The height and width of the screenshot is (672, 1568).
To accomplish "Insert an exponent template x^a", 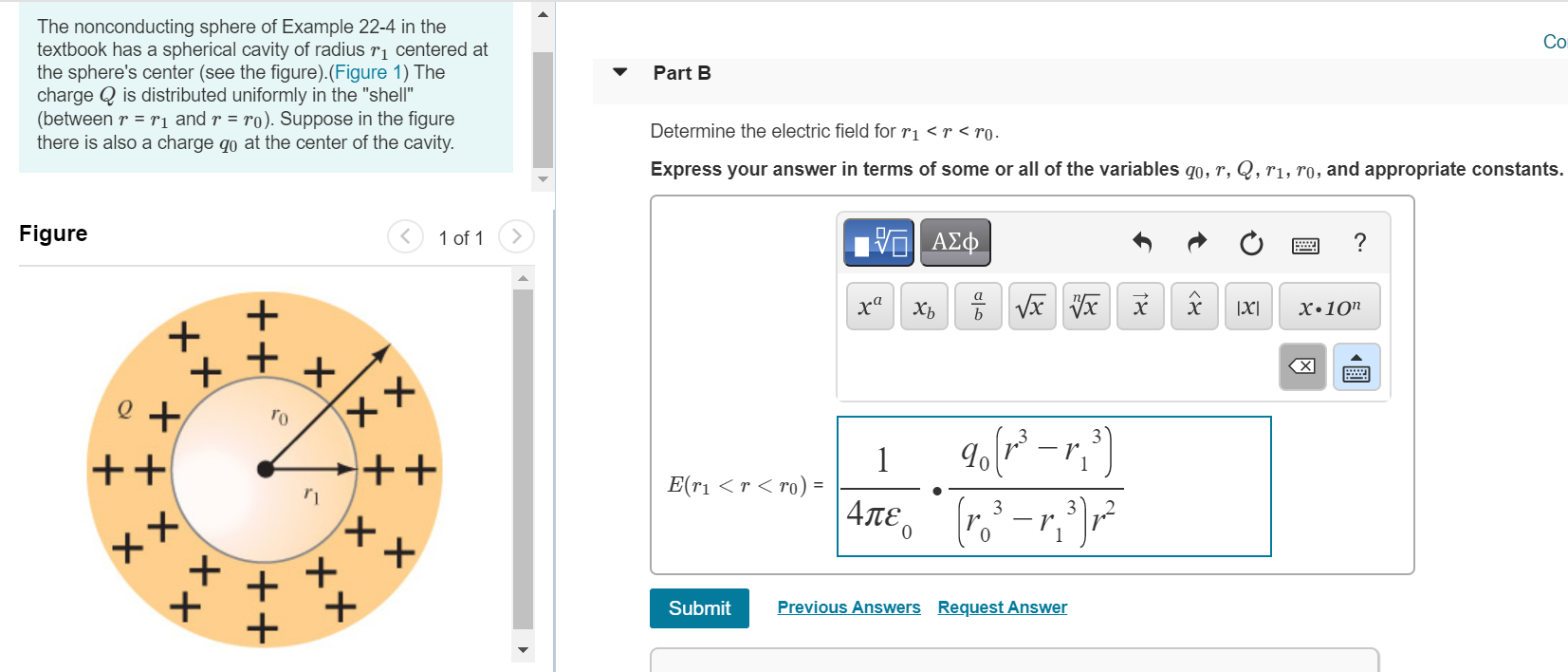I will [868, 306].
